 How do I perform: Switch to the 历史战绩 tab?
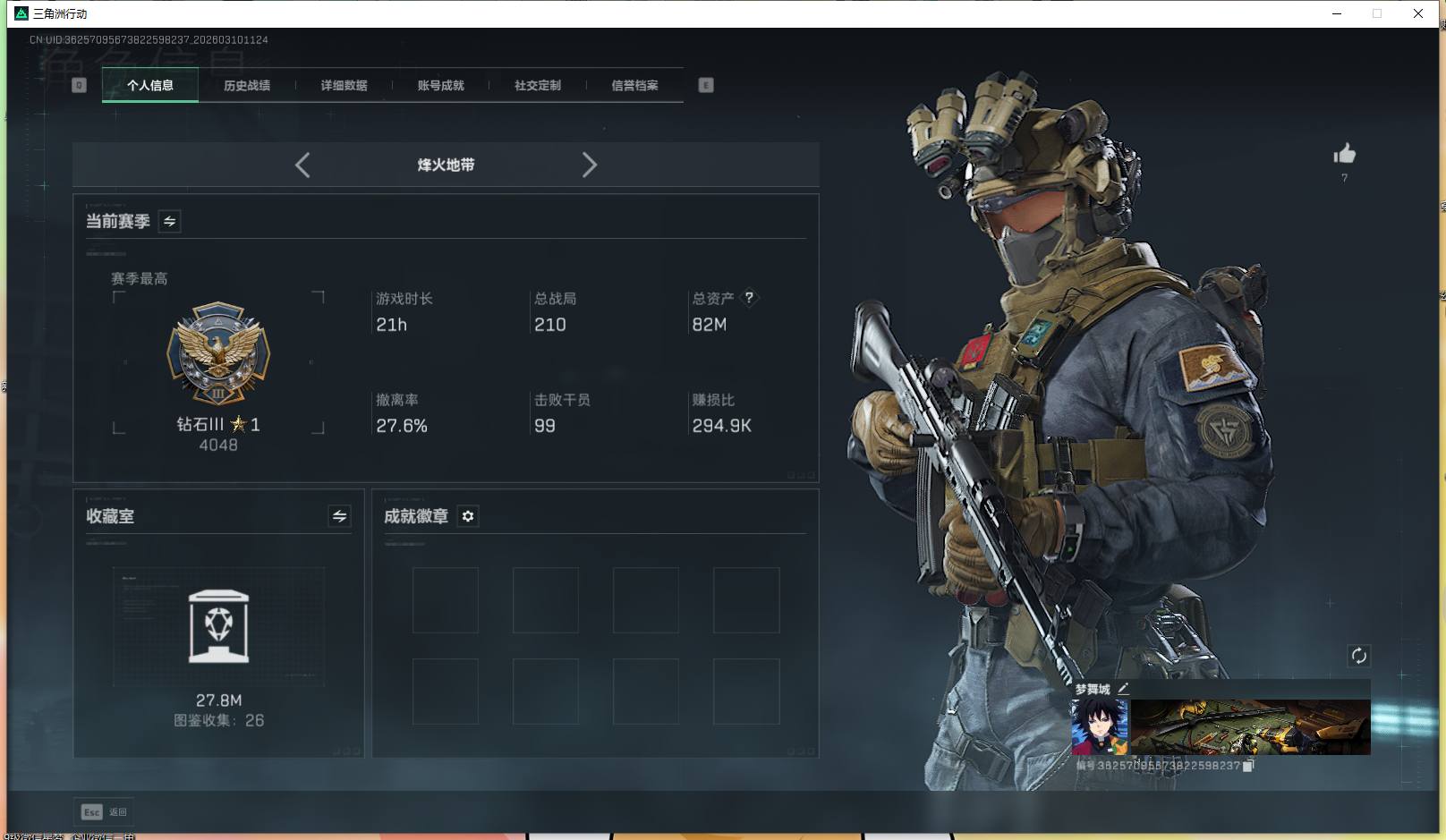point(247,85)
